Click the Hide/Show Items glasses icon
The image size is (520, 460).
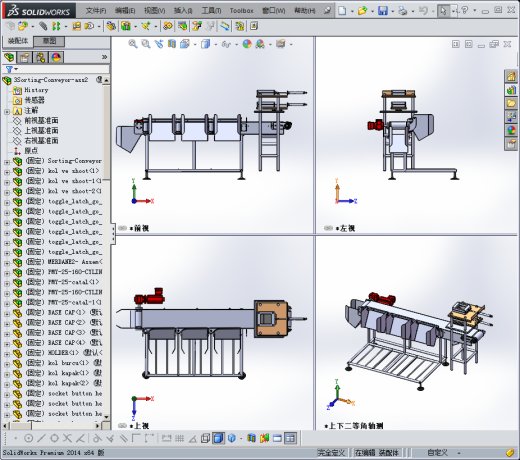226,44
